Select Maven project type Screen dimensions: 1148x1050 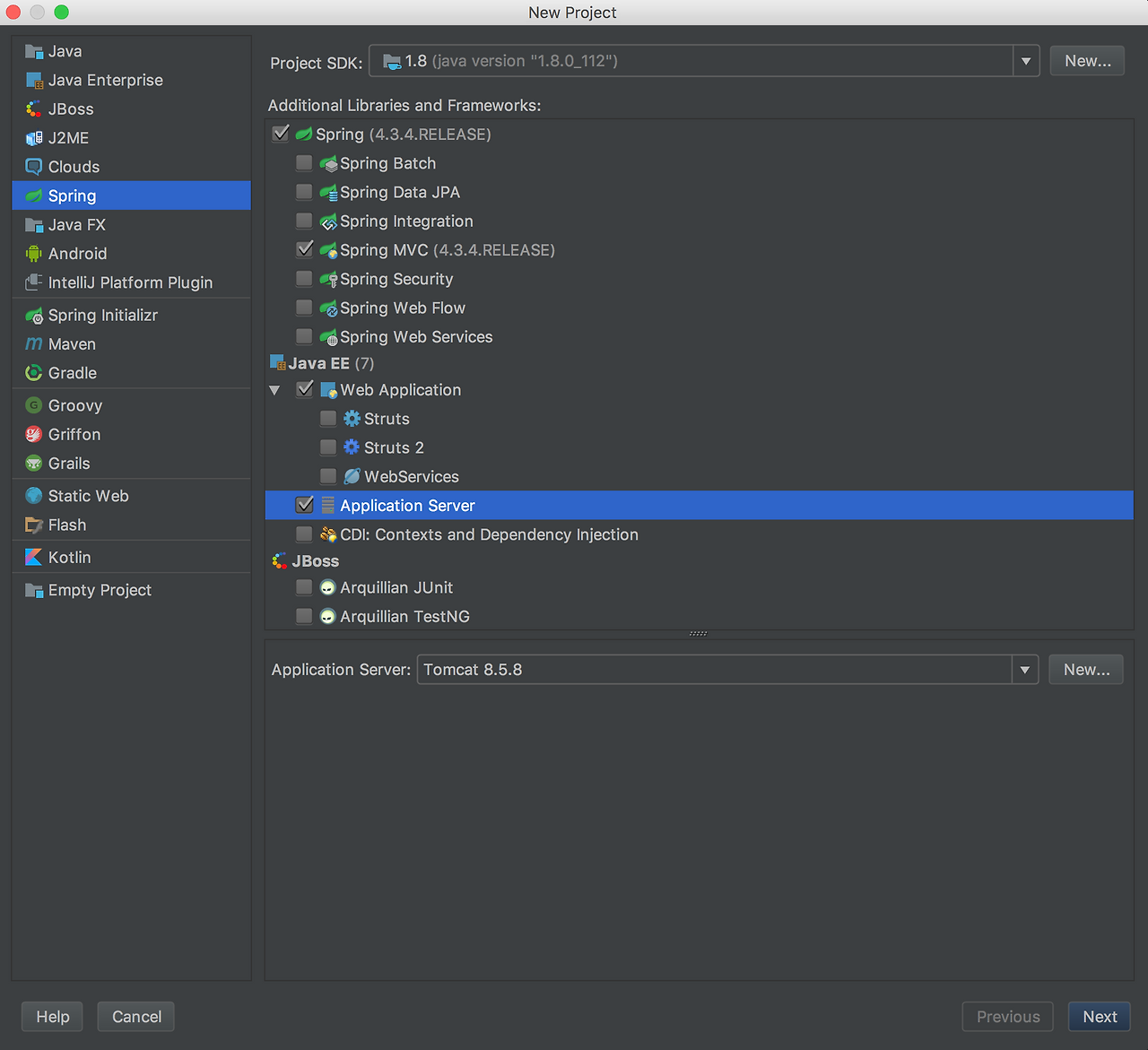(131, 344)
